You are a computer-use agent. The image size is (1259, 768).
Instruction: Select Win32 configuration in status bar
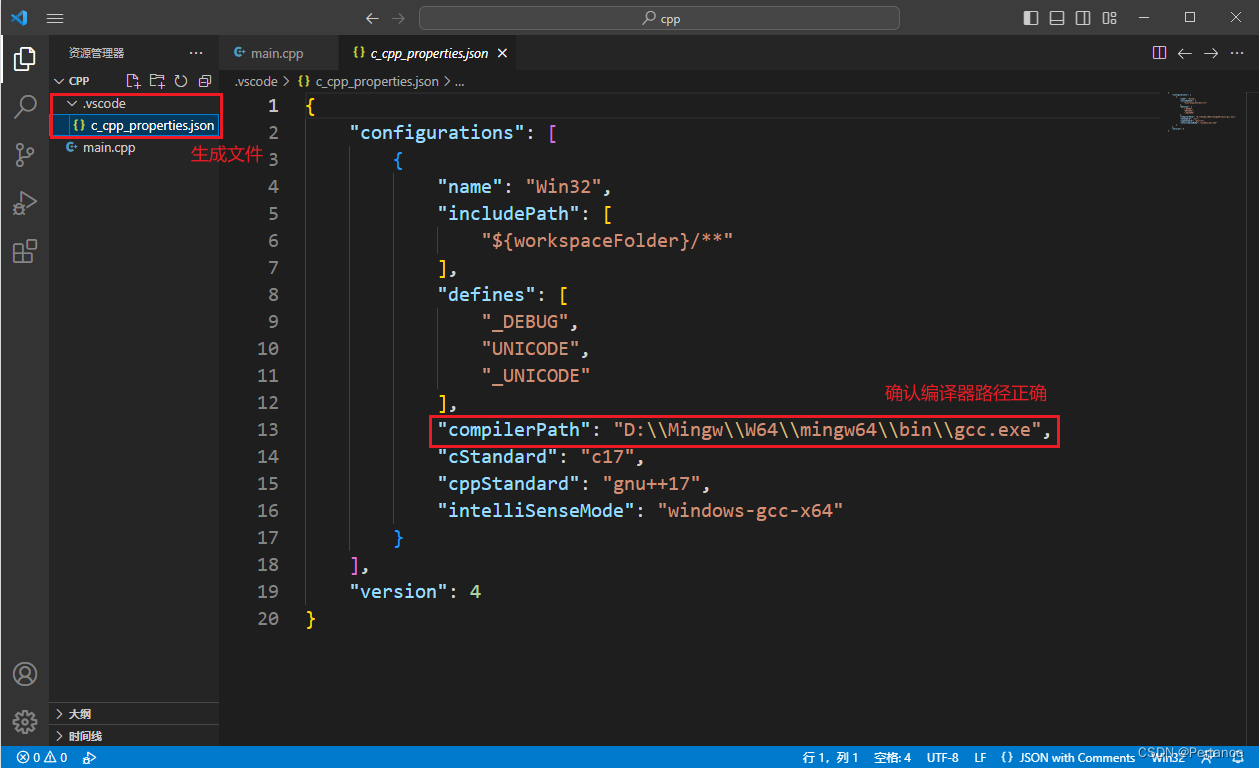point(1167,758)
